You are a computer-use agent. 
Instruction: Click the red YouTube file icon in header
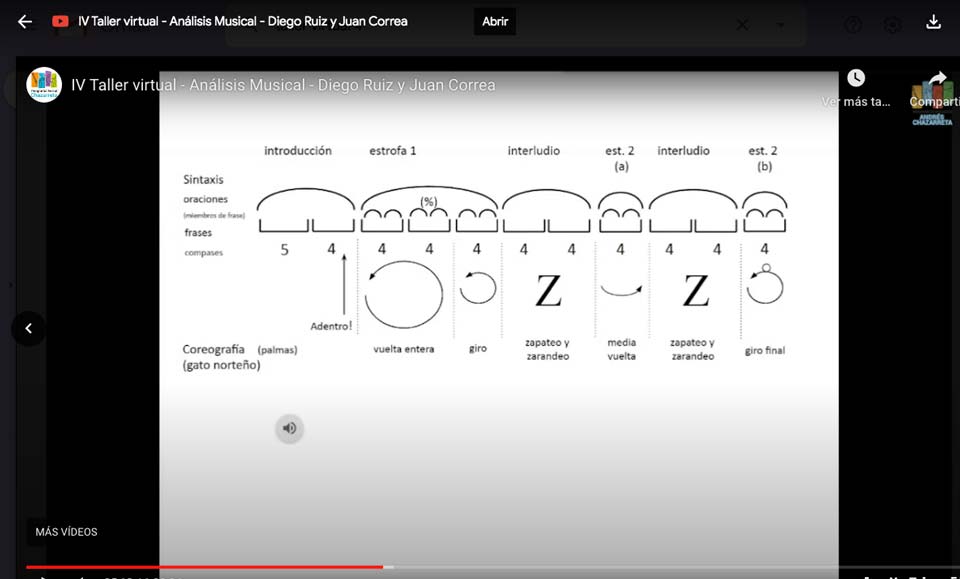pos(60,22)
